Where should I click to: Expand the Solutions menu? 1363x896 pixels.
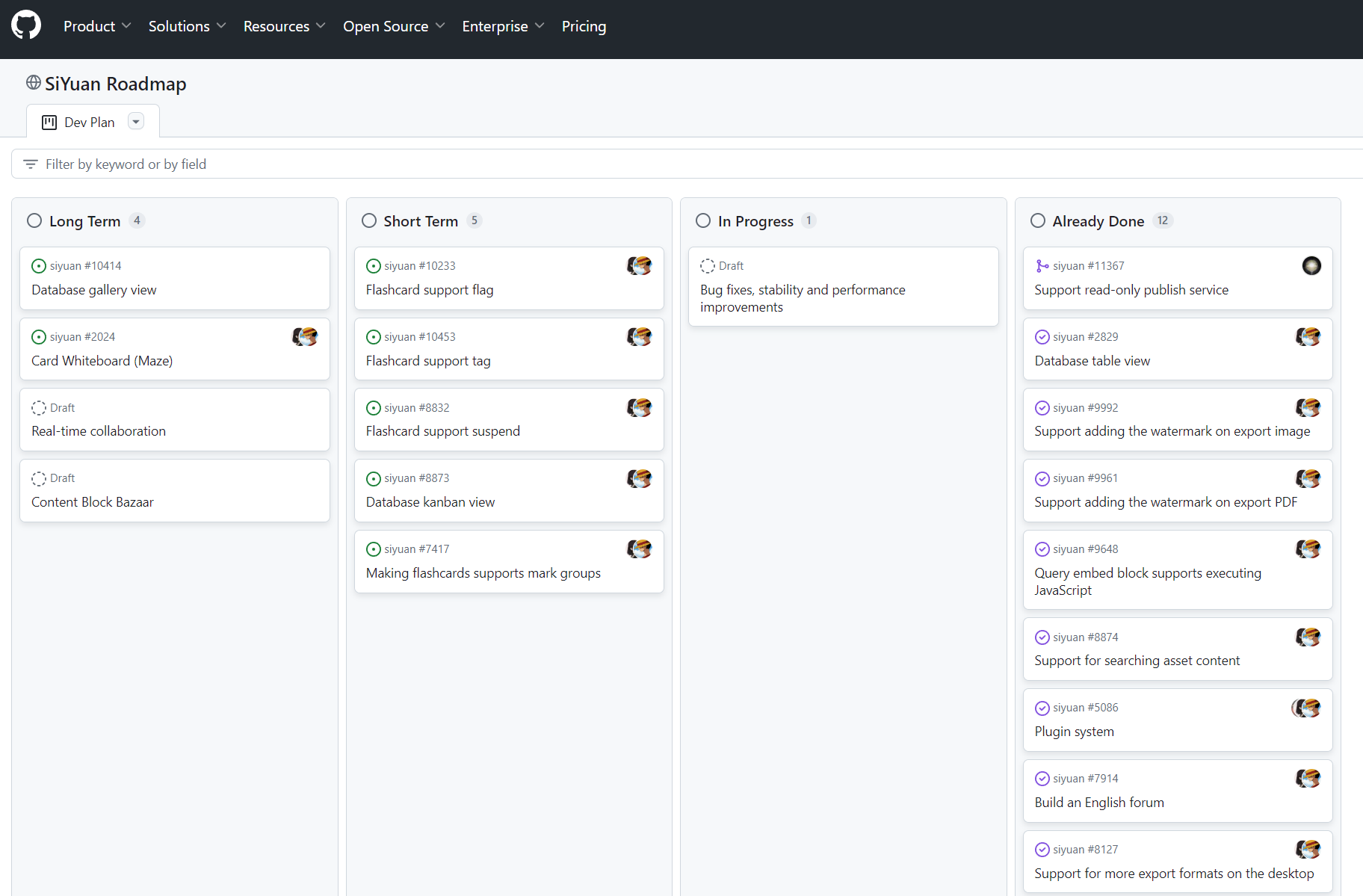(x=188, y=26)
